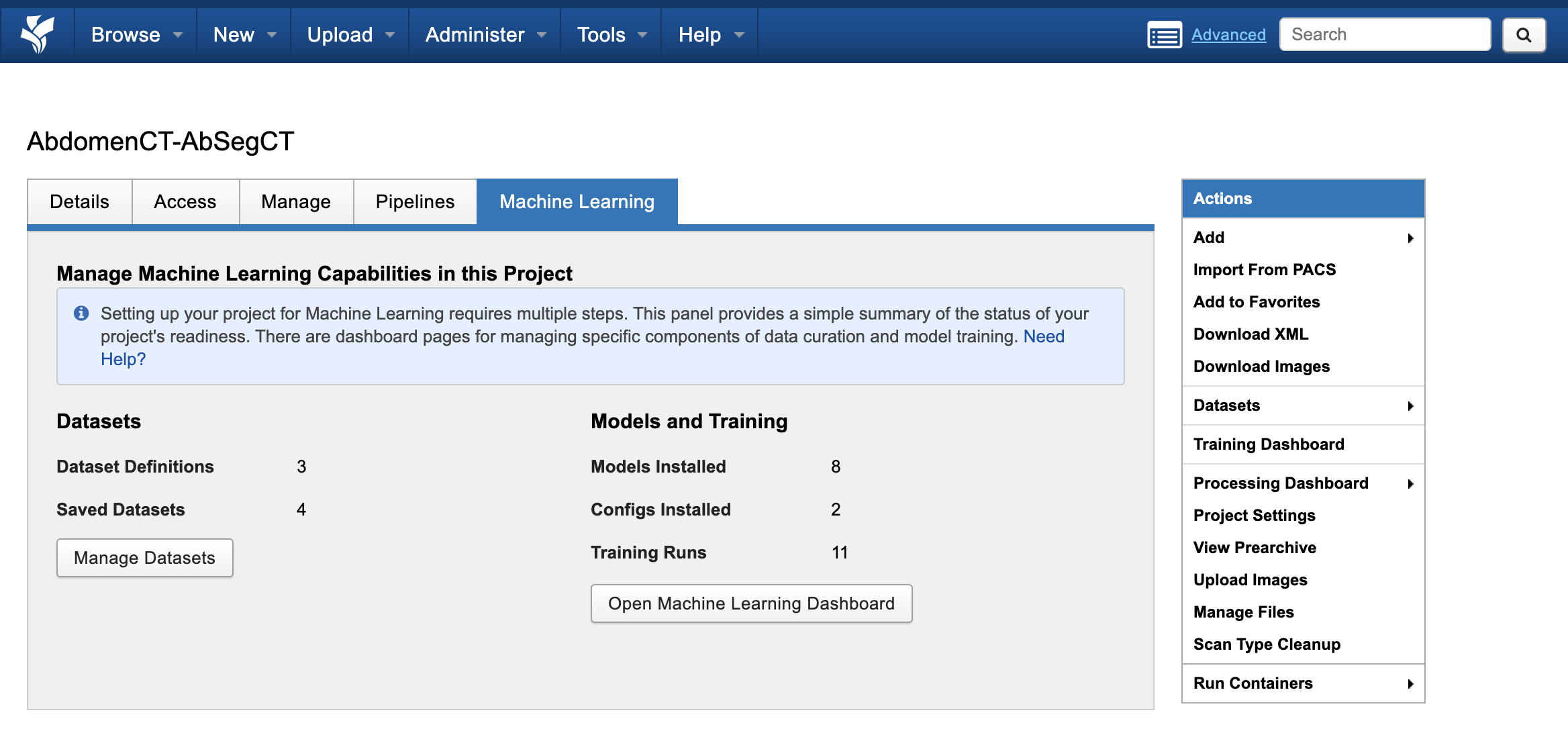The height and width of the screenshot is (729, 1568).
Task: Click the XNAT logo home icon
Action: (x=37, y=34)
